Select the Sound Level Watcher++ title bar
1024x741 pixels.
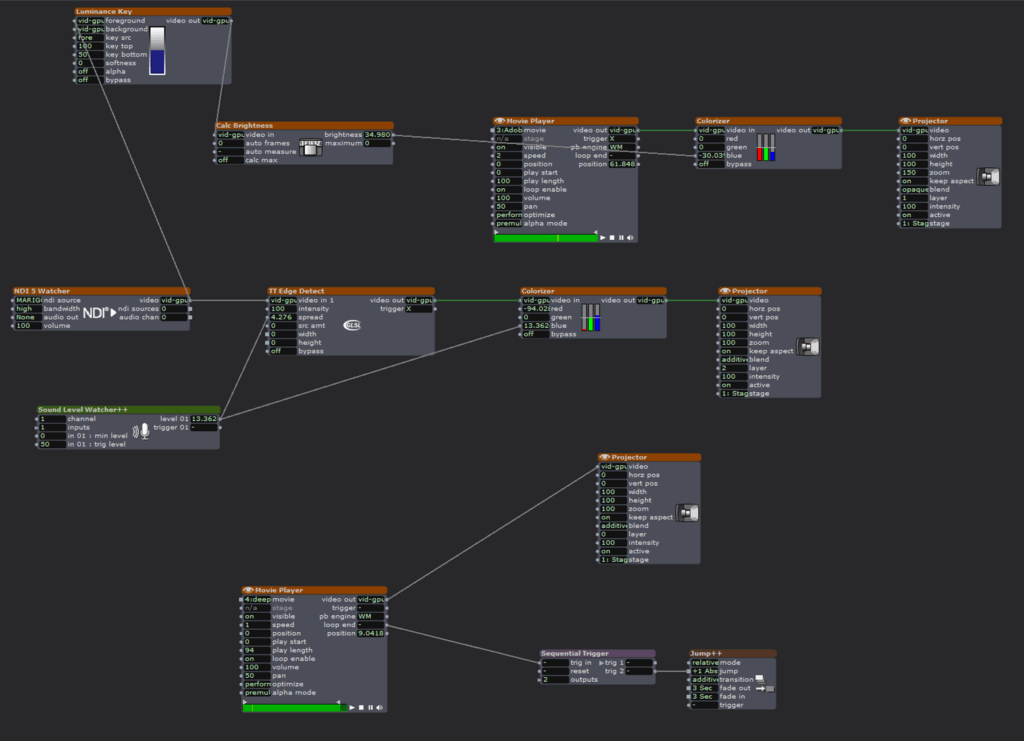[128, 410]
